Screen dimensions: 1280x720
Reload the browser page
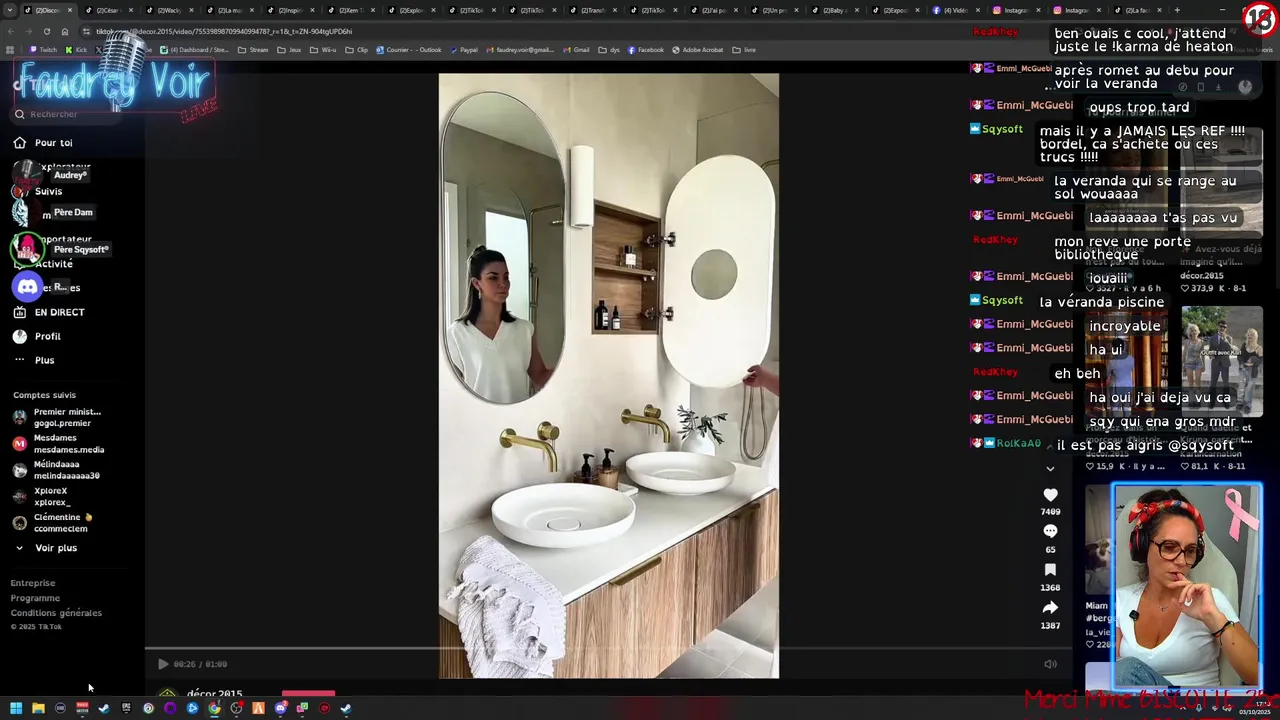tap(46, 31)
